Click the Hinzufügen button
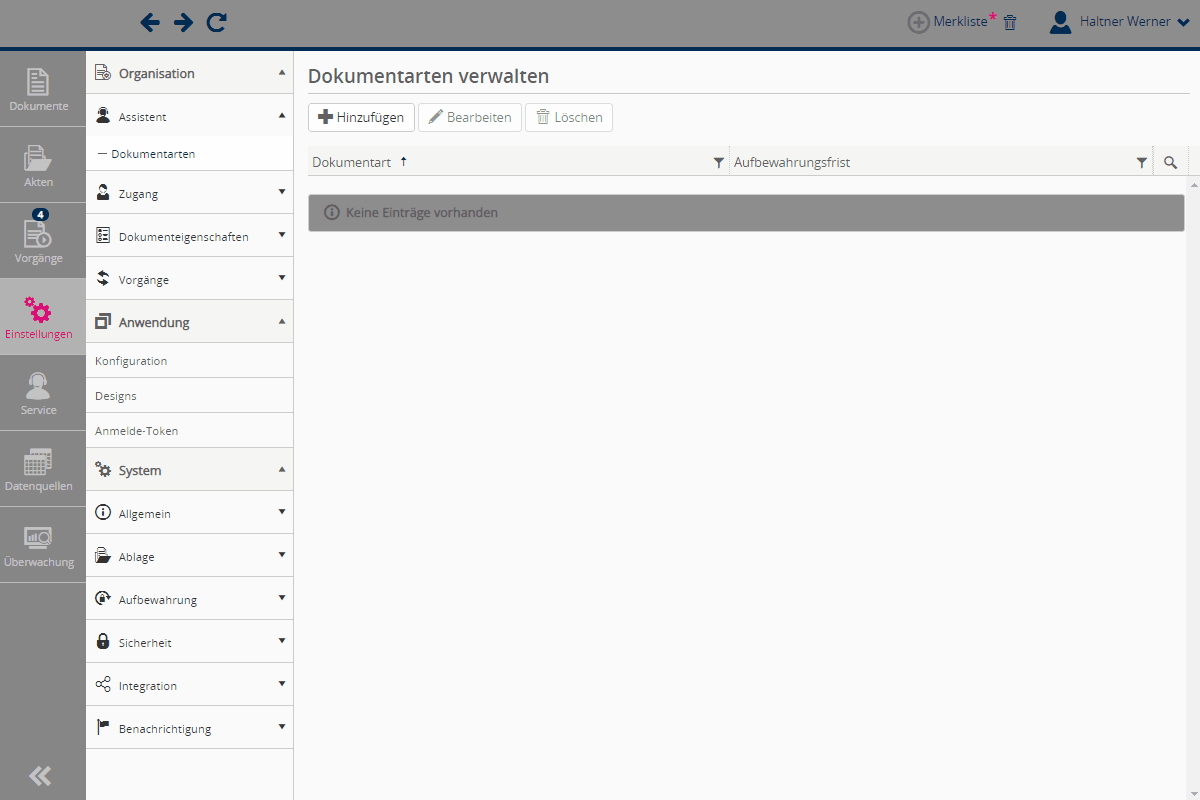Image resolution: width=1200 pixels, height=800 pixels. pos(361,117)
